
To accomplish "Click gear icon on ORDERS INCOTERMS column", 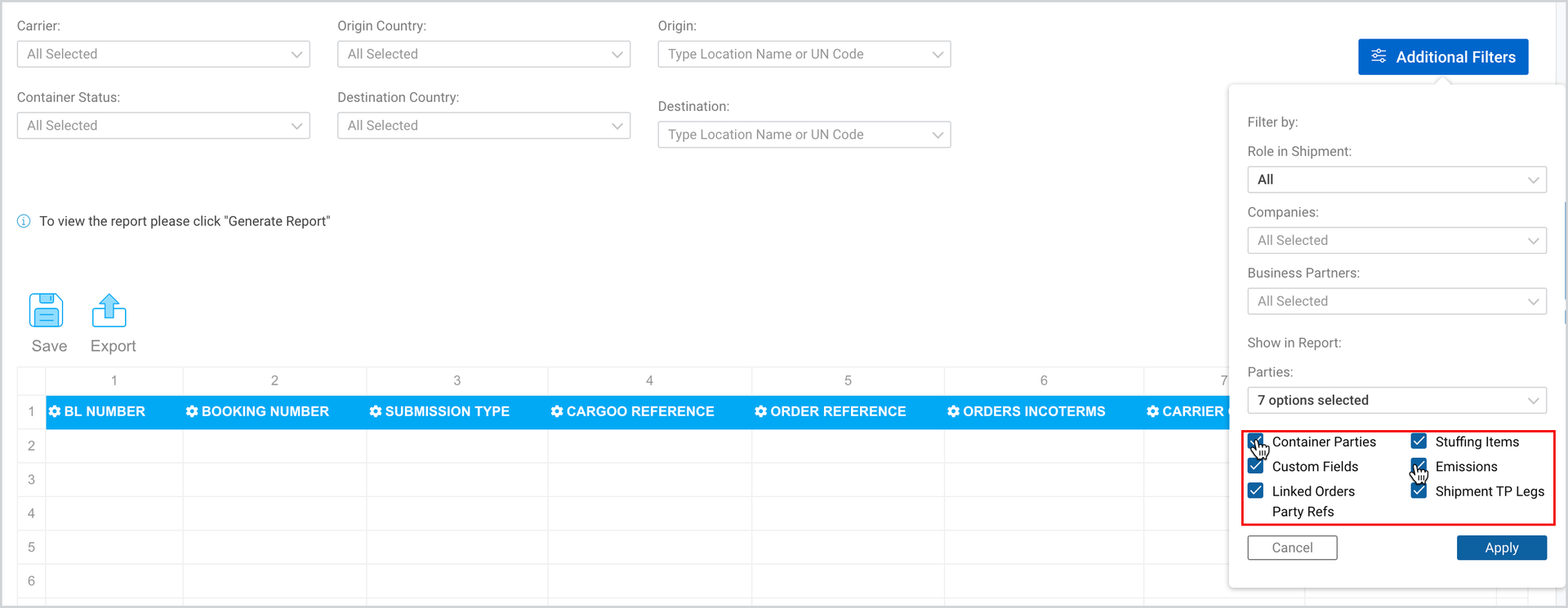I will 953,411.
